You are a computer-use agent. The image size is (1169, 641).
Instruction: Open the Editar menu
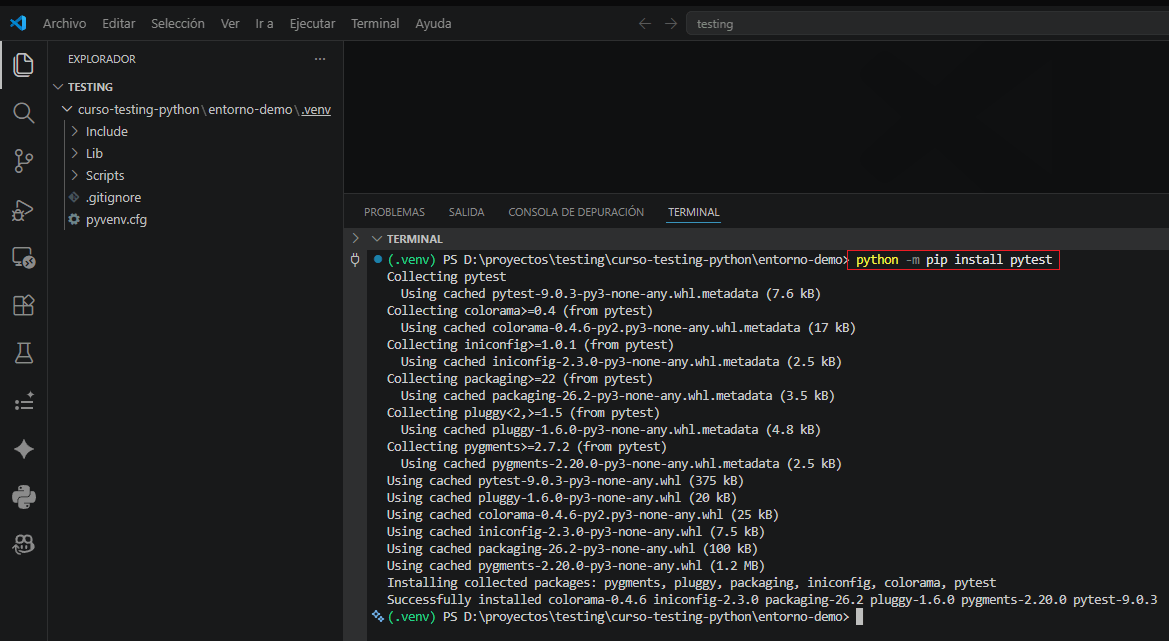click(119, 24)
